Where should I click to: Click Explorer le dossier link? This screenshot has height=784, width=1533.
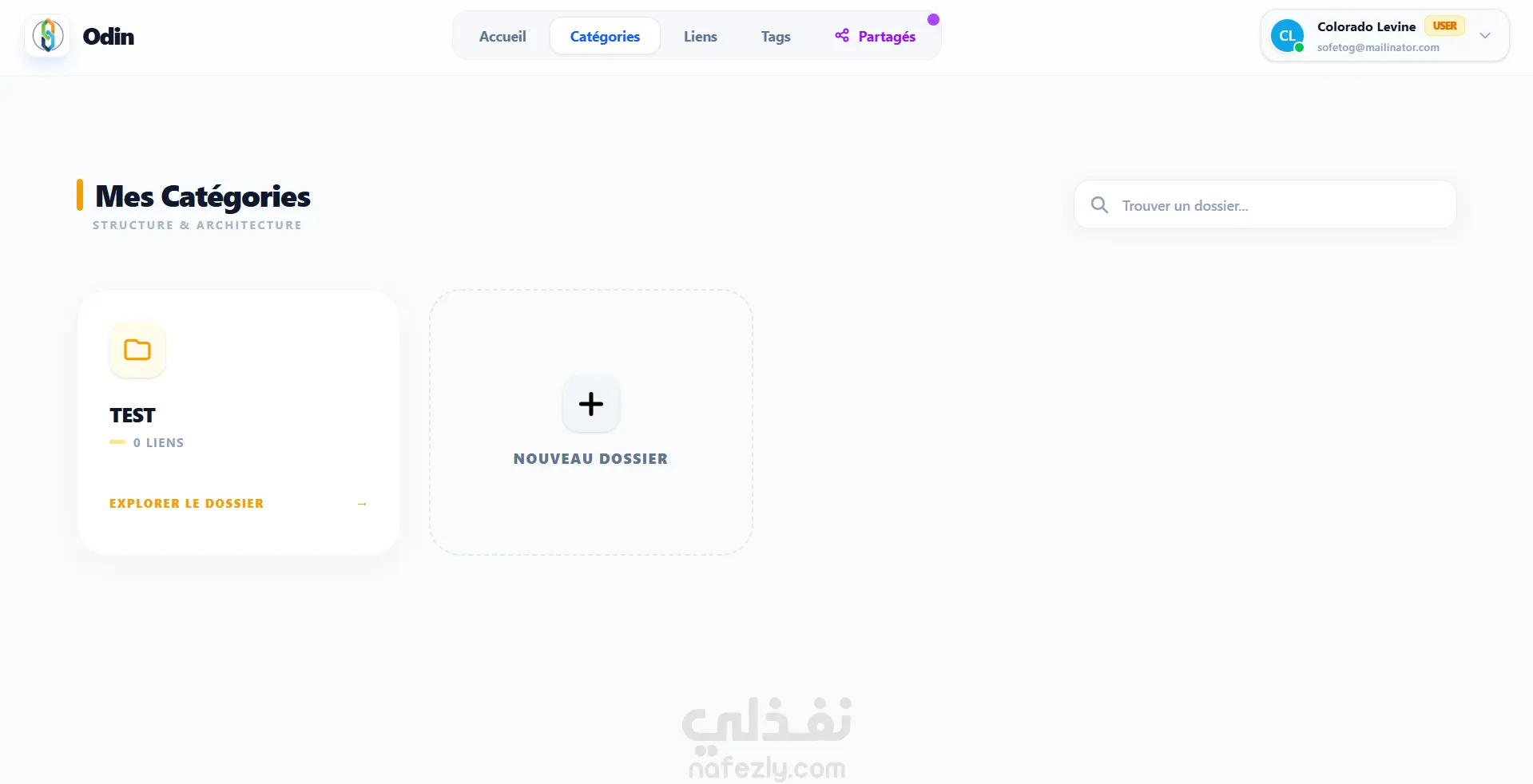coord(186,504)
